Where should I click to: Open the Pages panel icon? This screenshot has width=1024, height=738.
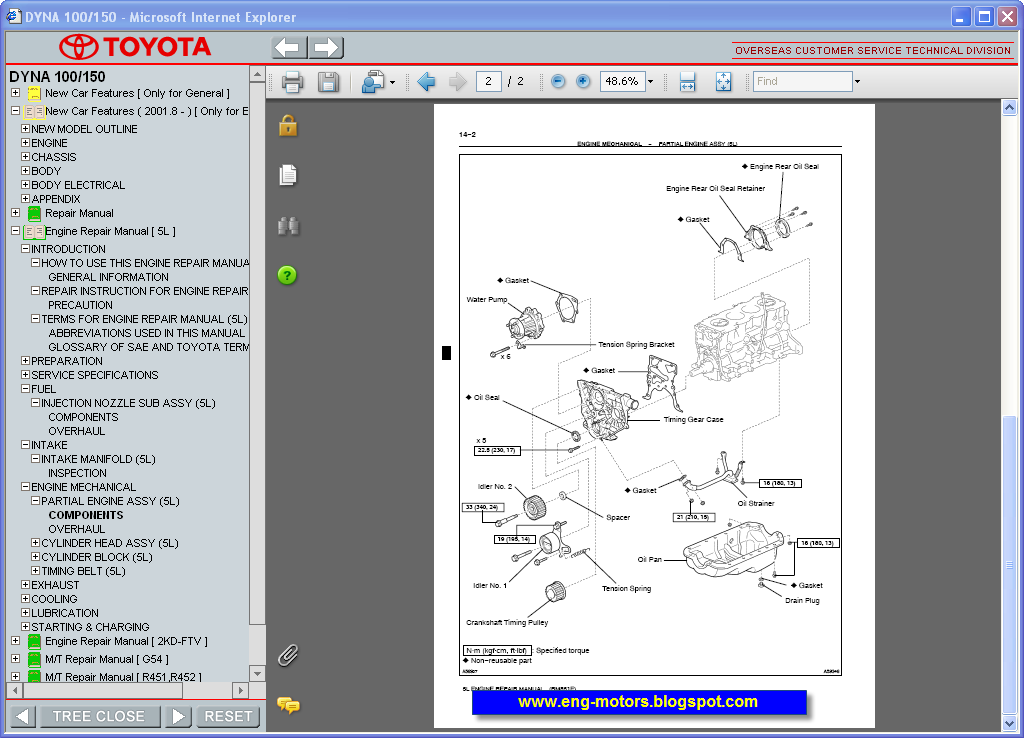point(288,175)
